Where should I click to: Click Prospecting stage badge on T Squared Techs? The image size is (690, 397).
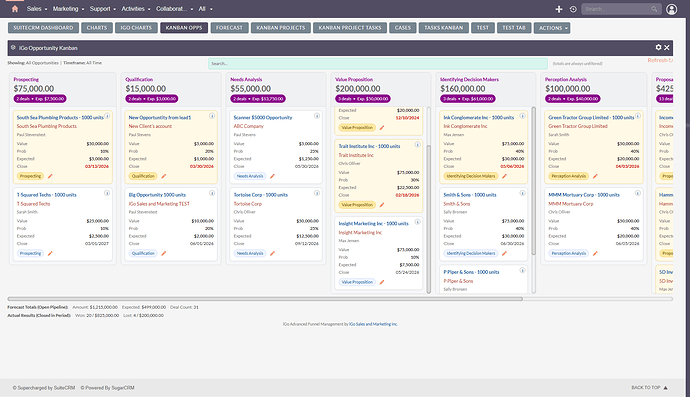tap(30, 254)
